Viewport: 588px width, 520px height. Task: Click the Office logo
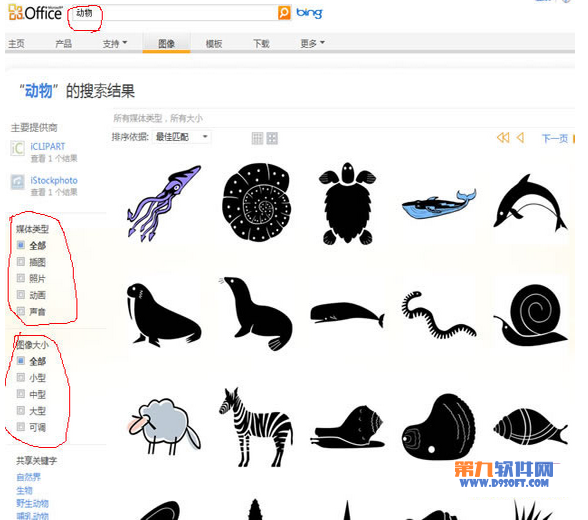35,13
